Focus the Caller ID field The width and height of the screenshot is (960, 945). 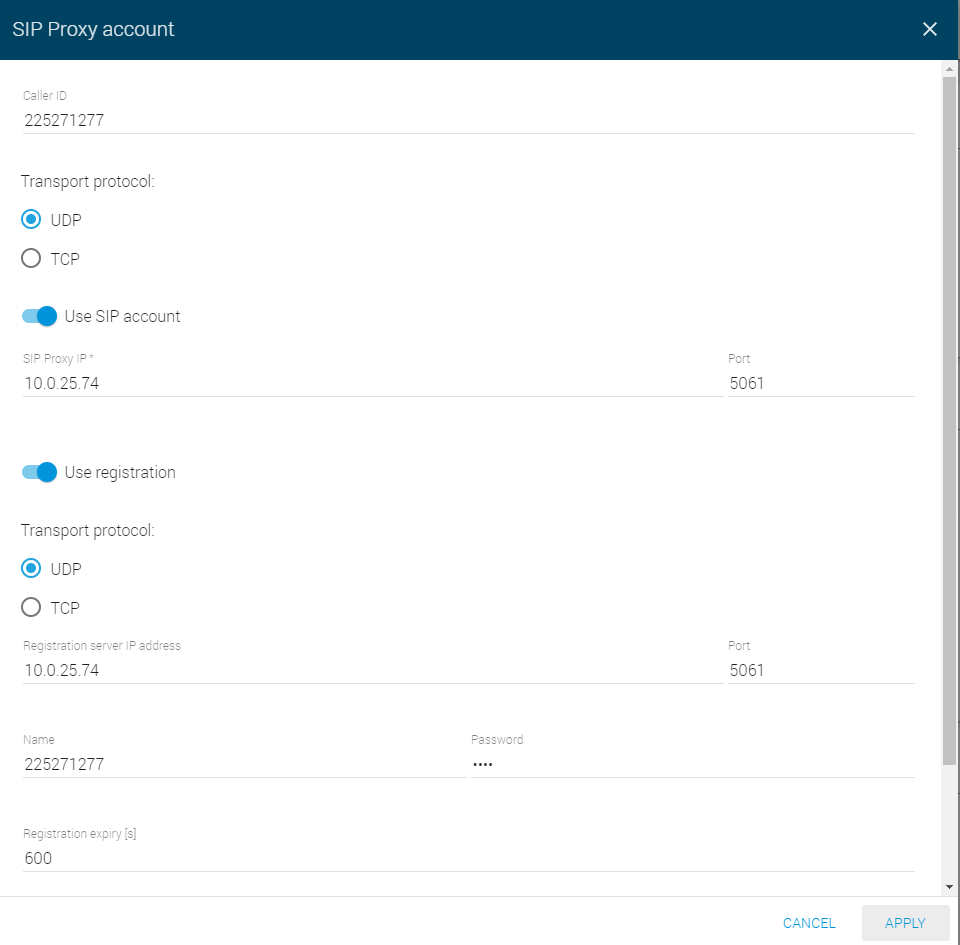pos(468,120)
